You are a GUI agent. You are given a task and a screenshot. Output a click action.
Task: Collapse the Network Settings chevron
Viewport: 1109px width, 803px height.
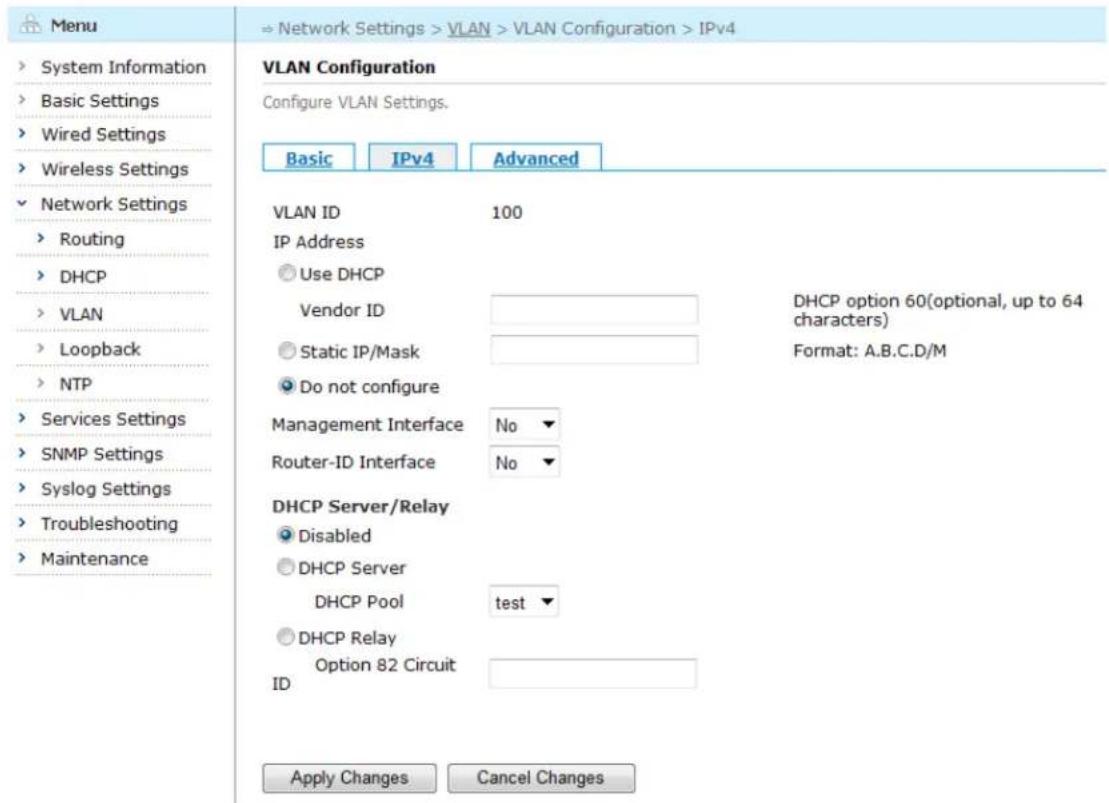point(22,203)
